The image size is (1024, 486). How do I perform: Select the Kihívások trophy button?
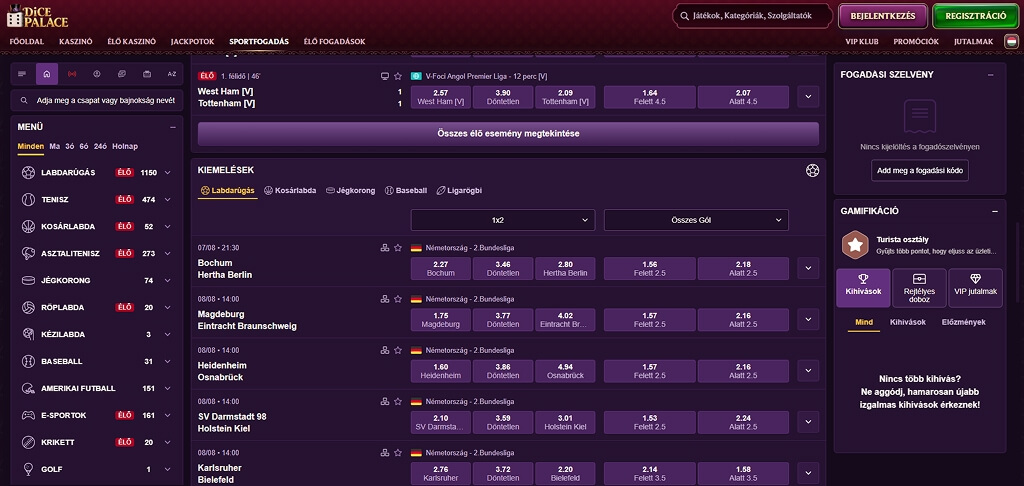(863, 287)
